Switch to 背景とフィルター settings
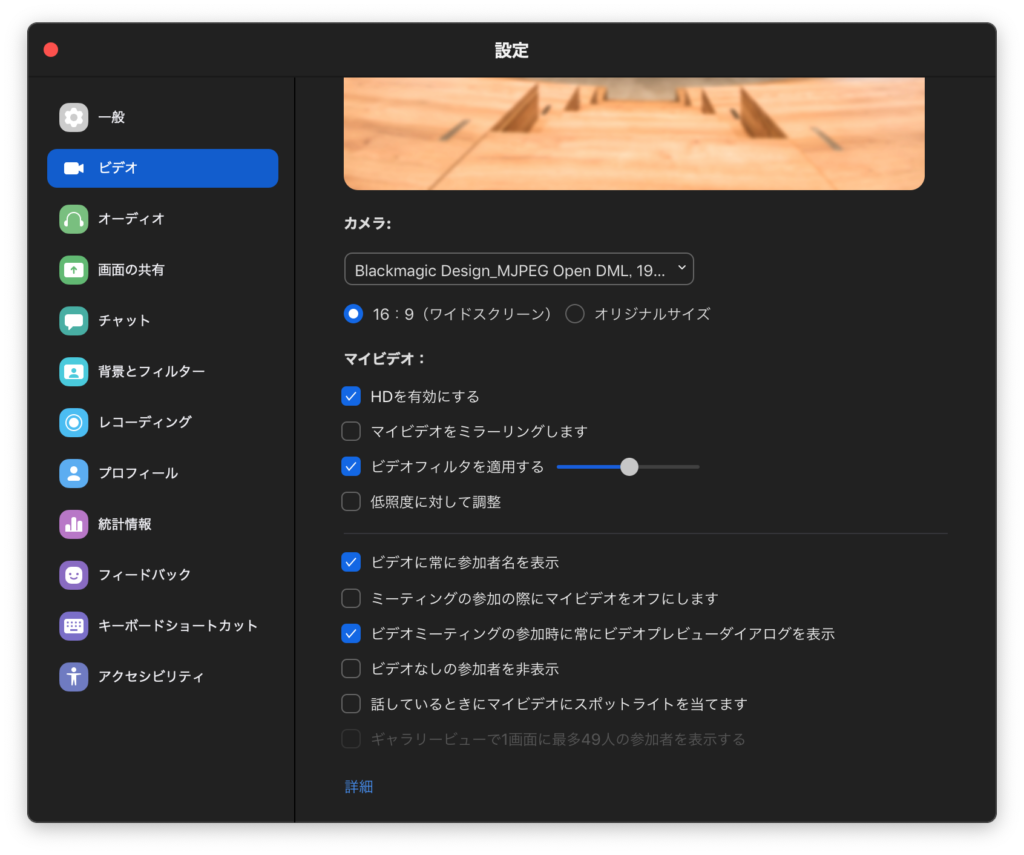The height and width of the screenshot is (855, 1024). click(x=163, y=372)
